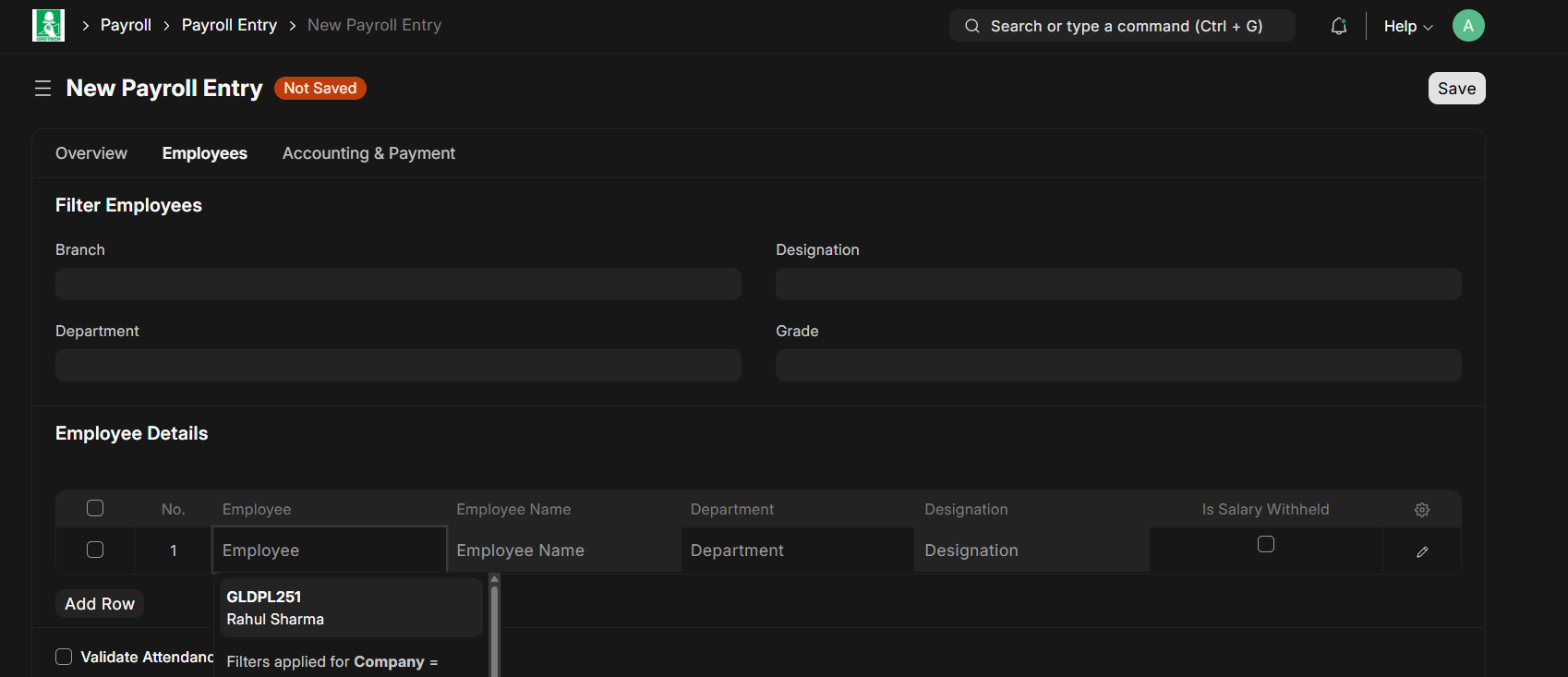Edit row 1 with the pencil icon
The height and width of the screenshot is (677, 1568).
(x=1421, y=551)
